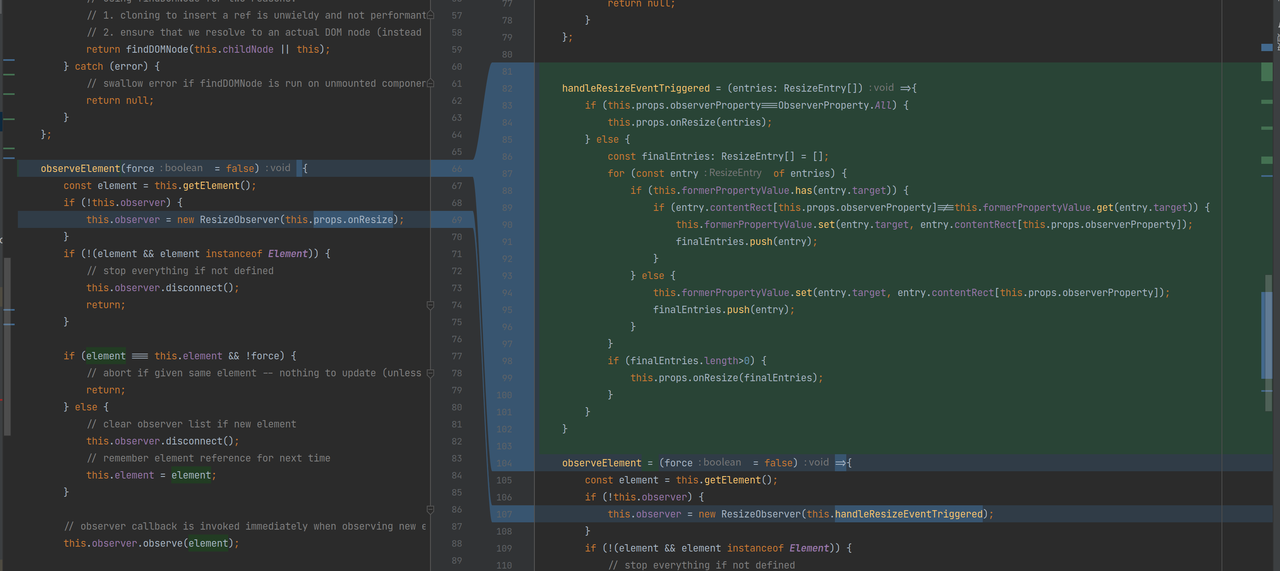Click ObserverProperty.All in right pane
This screenshot has width=1280, height=571.
tap(840, 105)
